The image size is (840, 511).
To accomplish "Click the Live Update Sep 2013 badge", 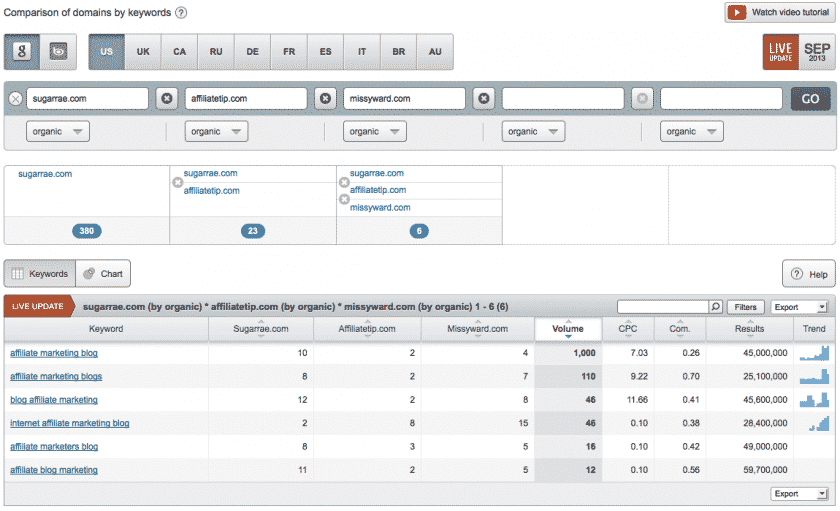I will [799, 52].
